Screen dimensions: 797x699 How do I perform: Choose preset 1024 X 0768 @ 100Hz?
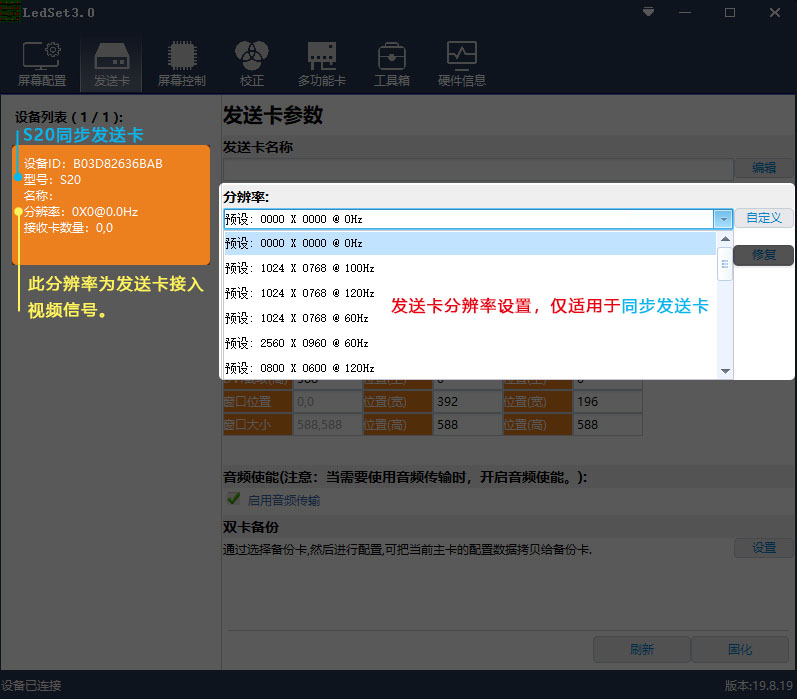pyautogui.click(x=470, y=268)
